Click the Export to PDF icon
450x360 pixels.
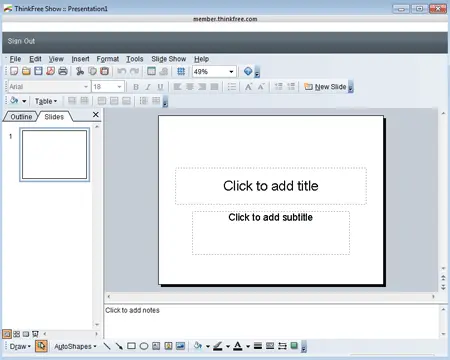coord(51,71)
